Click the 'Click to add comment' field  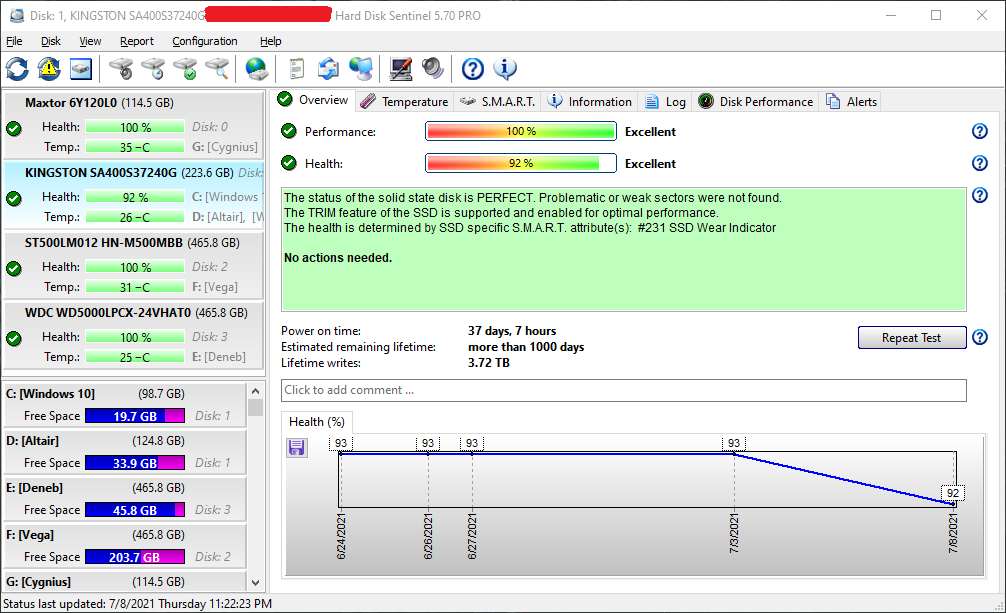624,390
